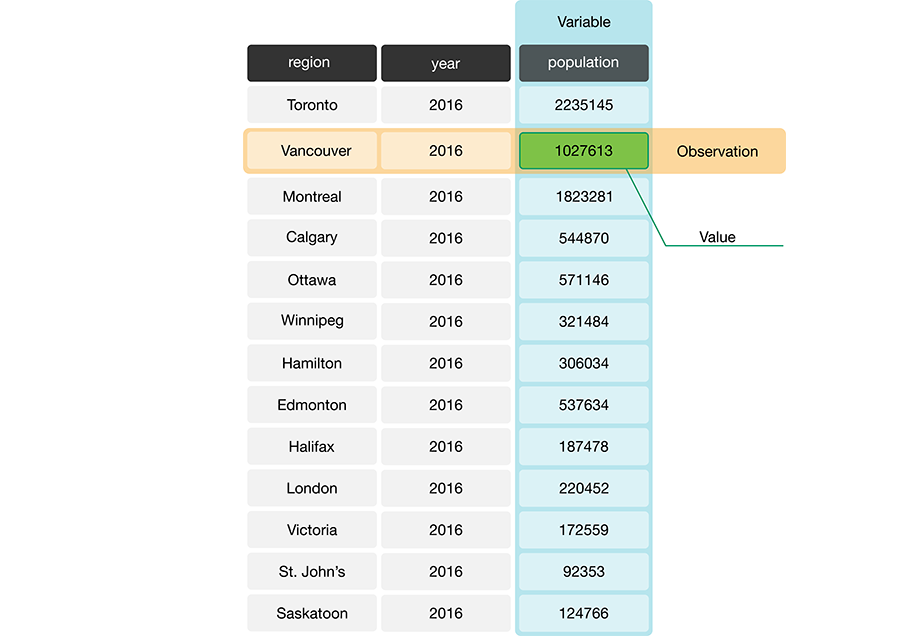The image size is (900, 636).
Task: Select the Toronto region cell
Action: (x=311, y=105)
